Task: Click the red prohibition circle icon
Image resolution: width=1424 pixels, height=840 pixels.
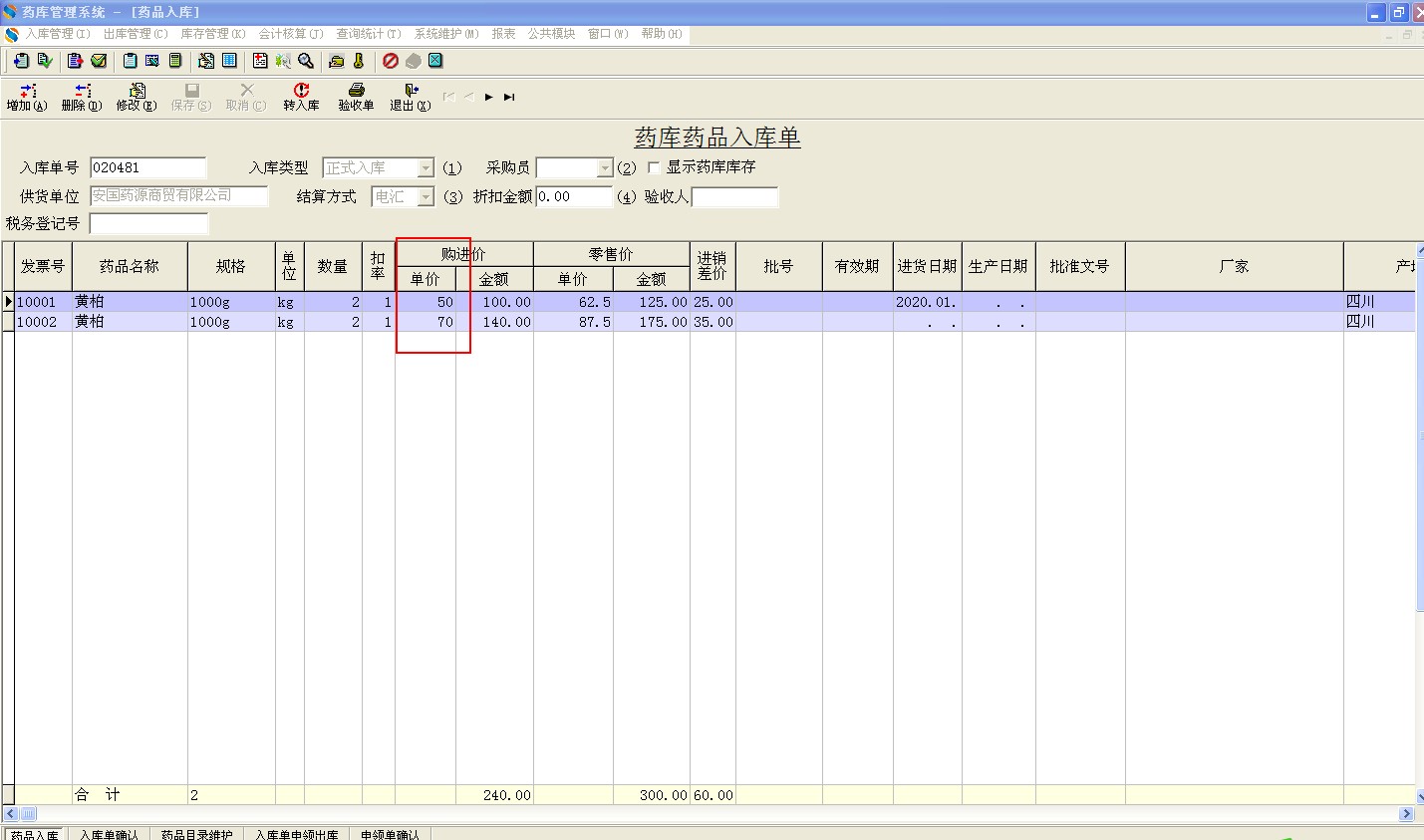Action: click(391, 61)
